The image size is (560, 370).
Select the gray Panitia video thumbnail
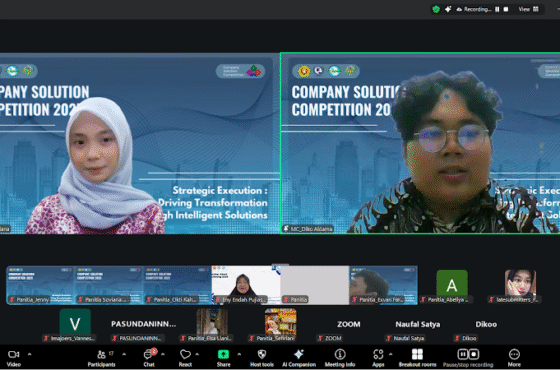pos(315,285)
